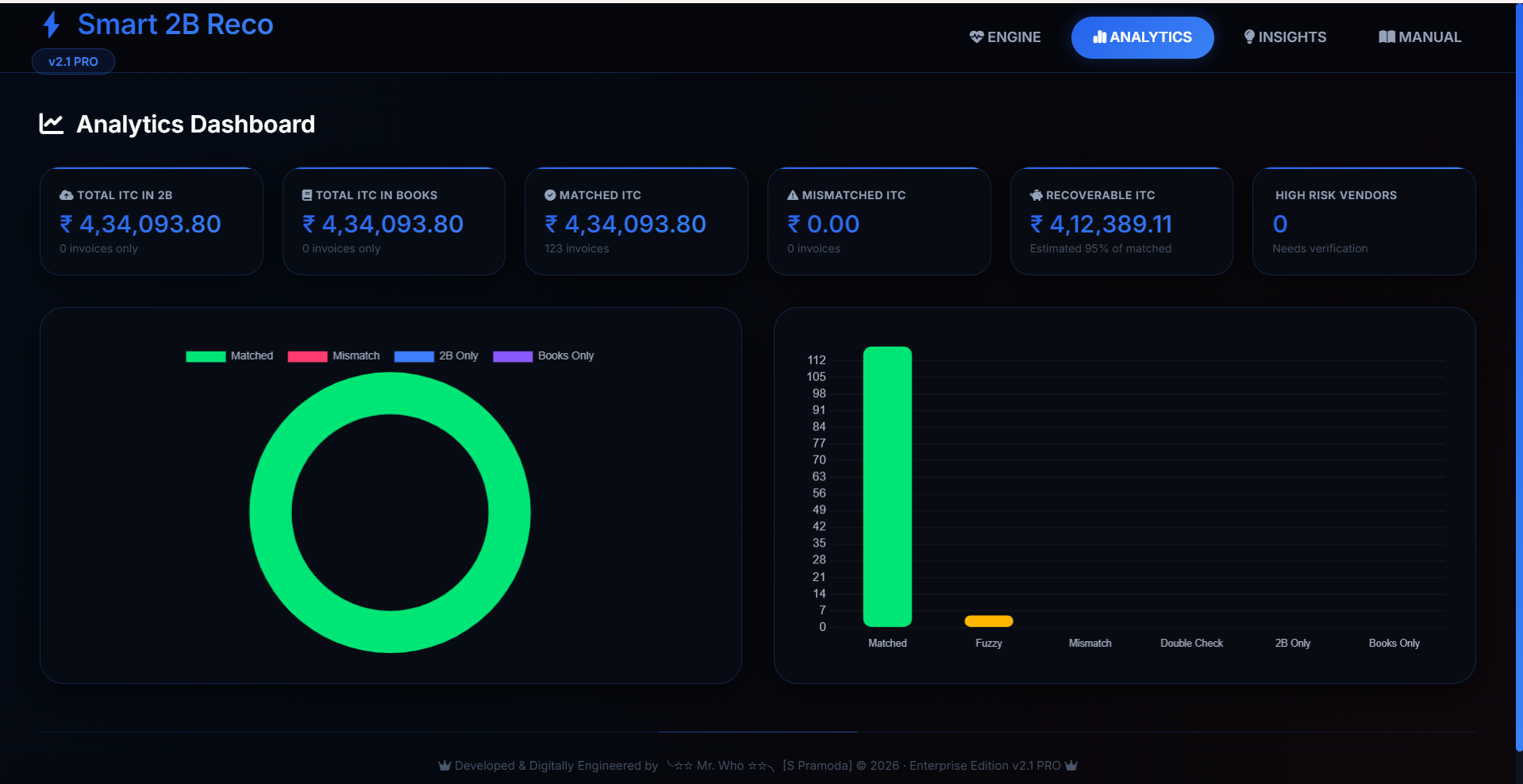Click the v2.1 PRO version badge
The image size is (1523, 784).
point(73,61)
